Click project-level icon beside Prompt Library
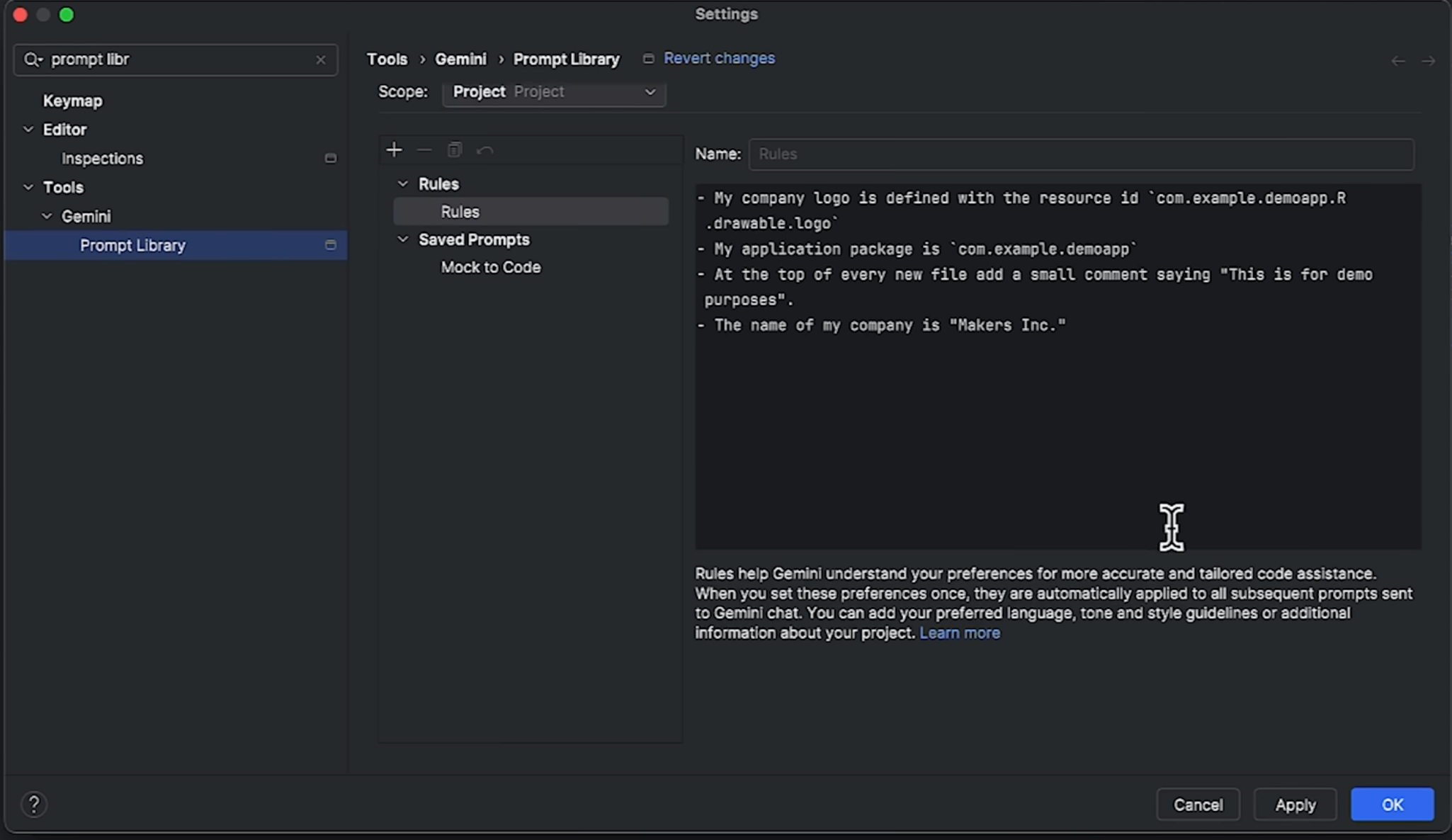The image size is (1452, 840). [330, 244]
